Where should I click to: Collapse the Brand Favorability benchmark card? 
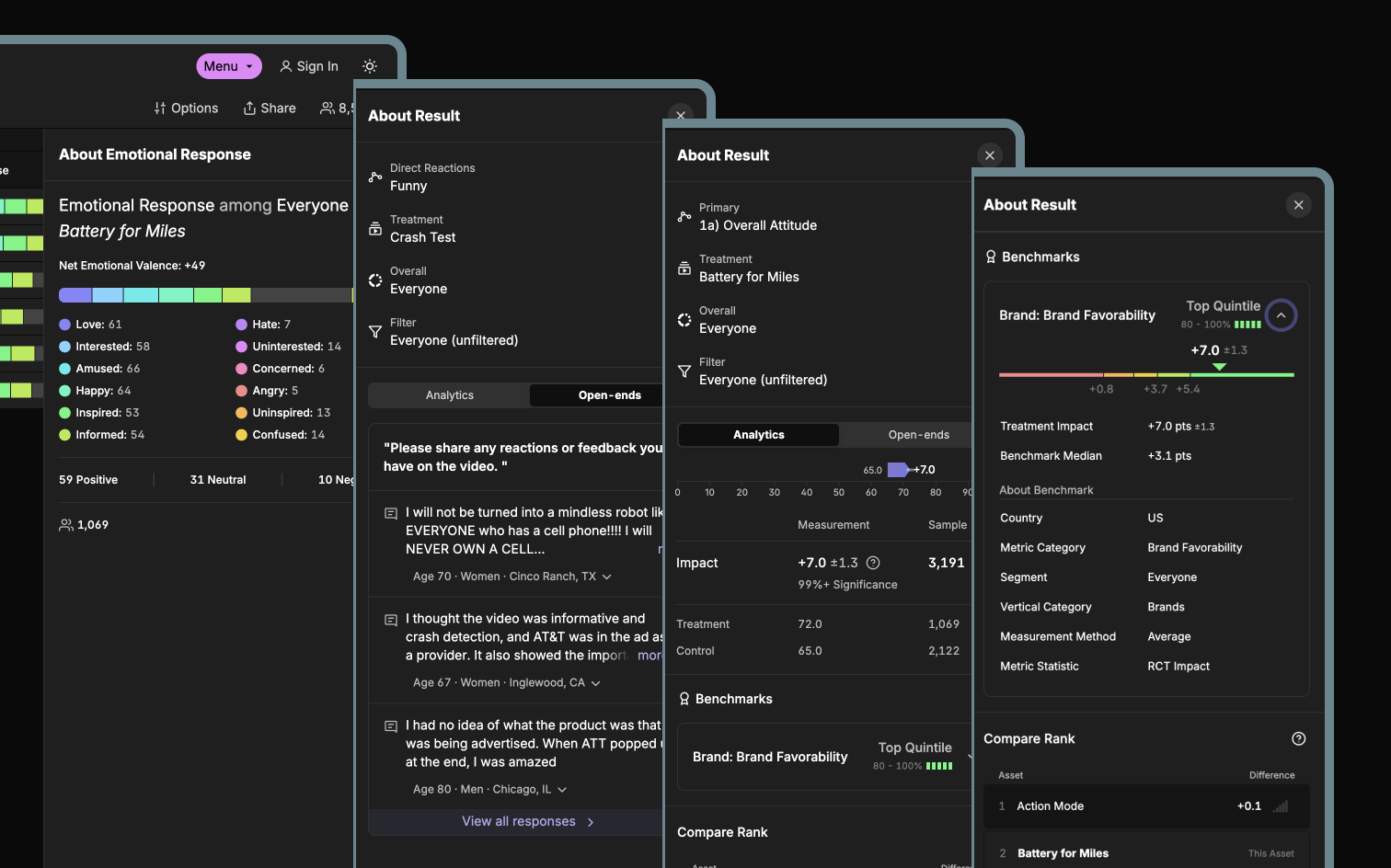[x=1280, y=315]
